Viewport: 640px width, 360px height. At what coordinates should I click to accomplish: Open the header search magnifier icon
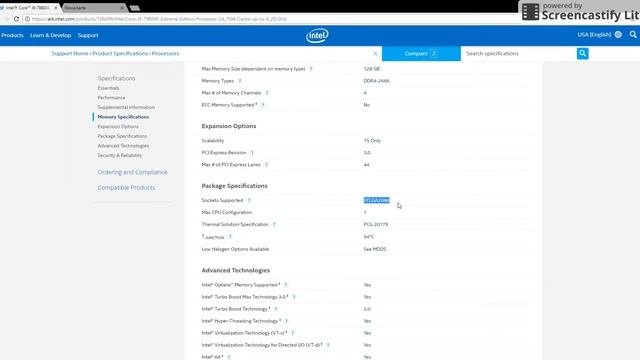[x=633, y=35]
